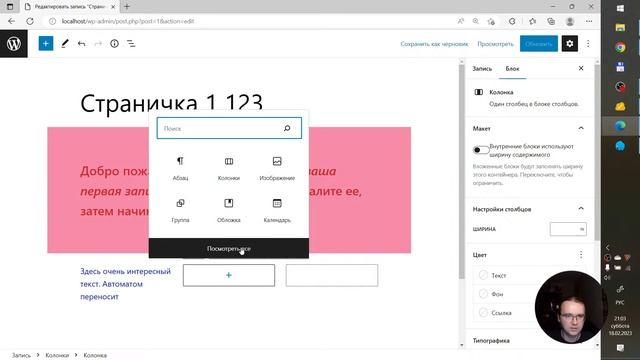Screen dimensions: 640x360
Task: Open browser favorites star icon
Action: click(x=532, y=21)
